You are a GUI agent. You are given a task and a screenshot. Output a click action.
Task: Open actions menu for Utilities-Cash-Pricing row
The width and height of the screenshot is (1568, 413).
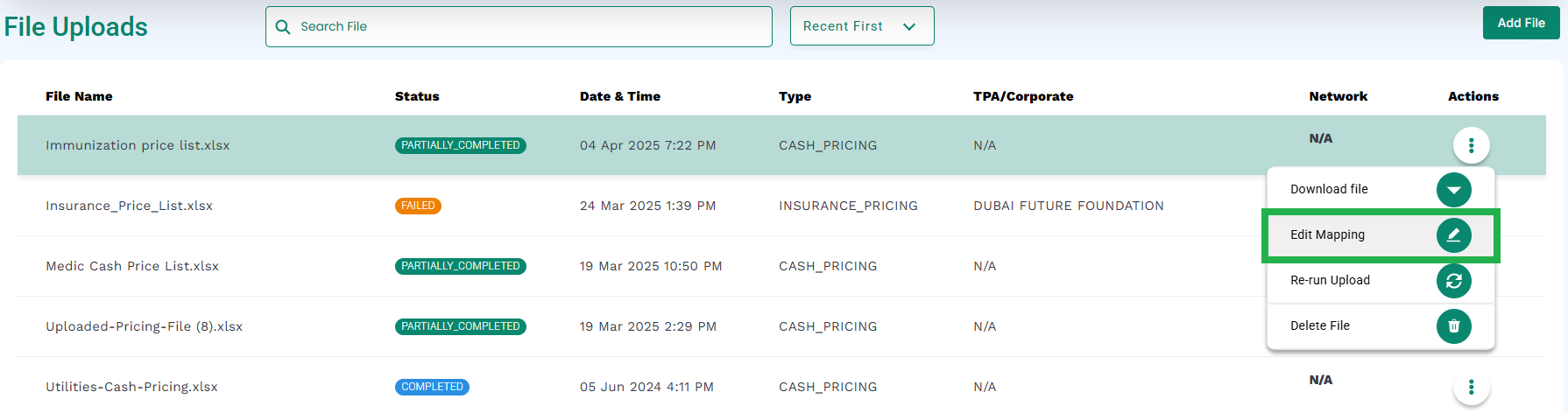pos(1471,387)
